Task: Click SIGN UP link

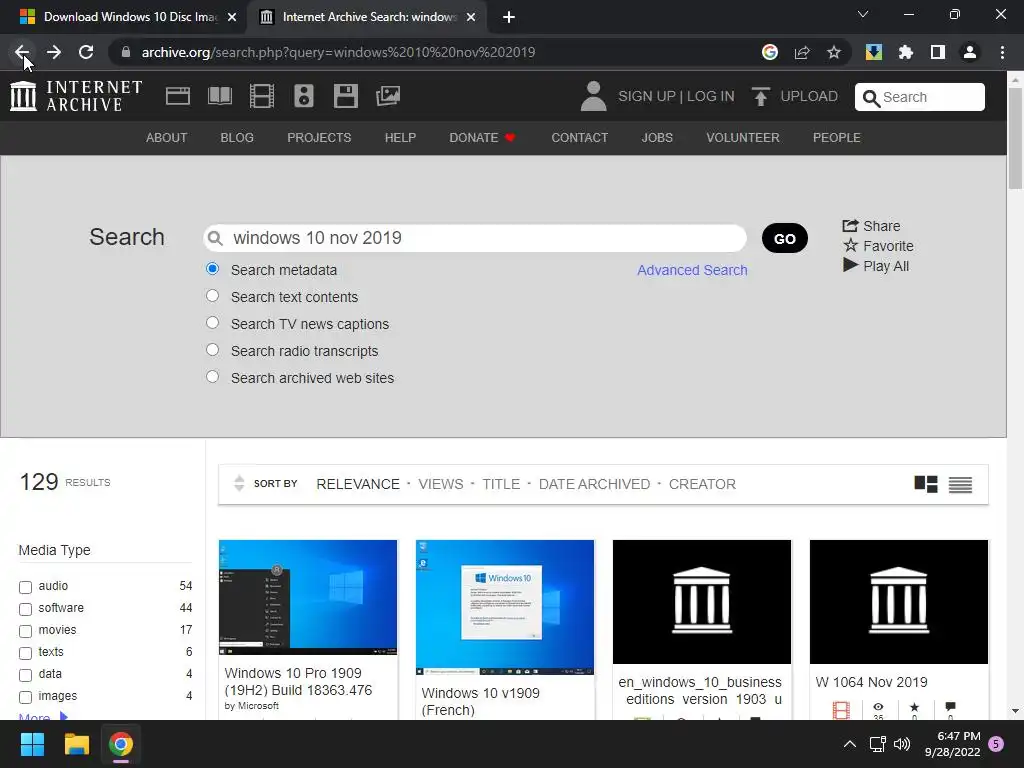Action: pos(647,96)
